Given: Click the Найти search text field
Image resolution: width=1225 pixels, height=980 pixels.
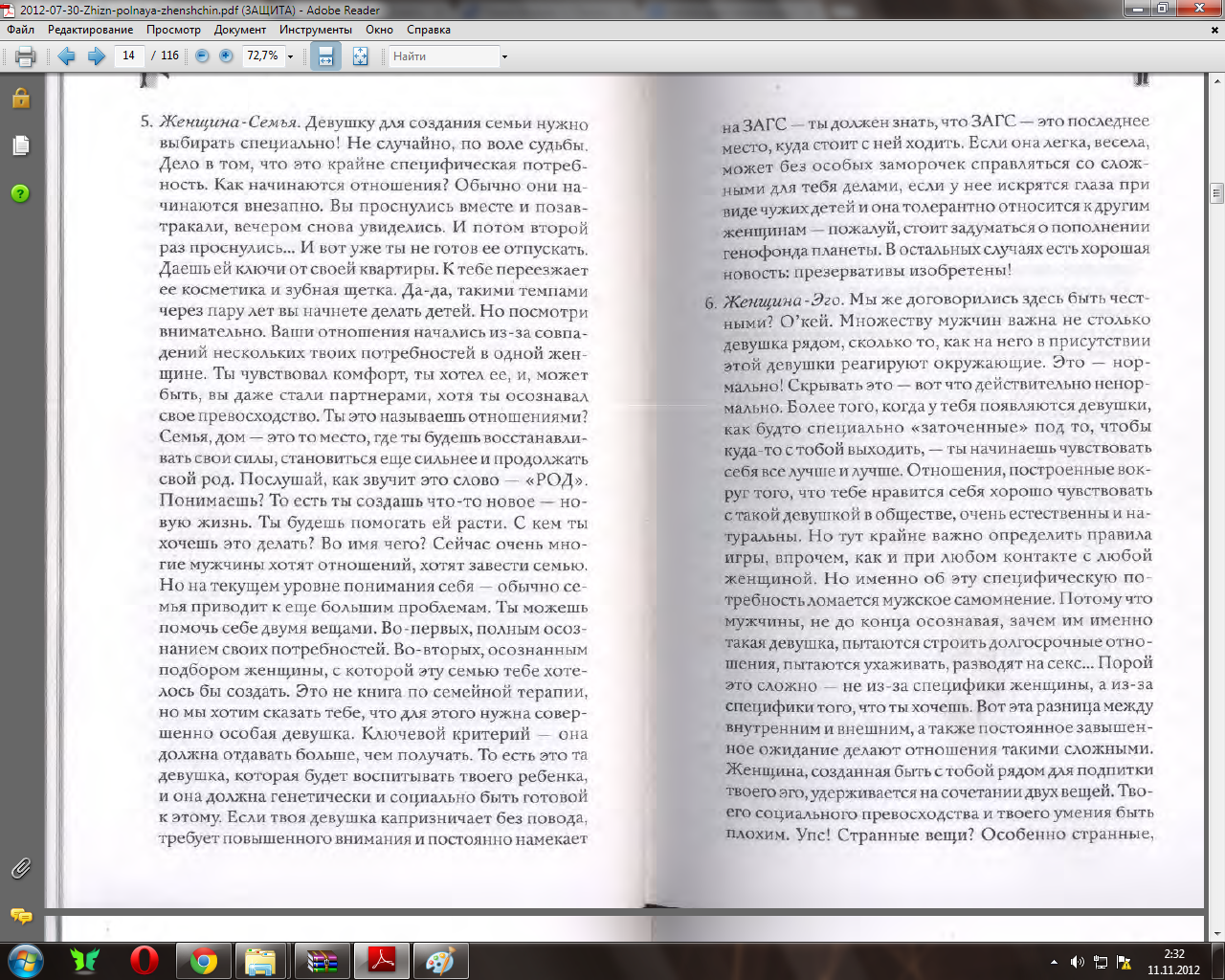Looking at the screenshot, I should click(x=442, y=56).
